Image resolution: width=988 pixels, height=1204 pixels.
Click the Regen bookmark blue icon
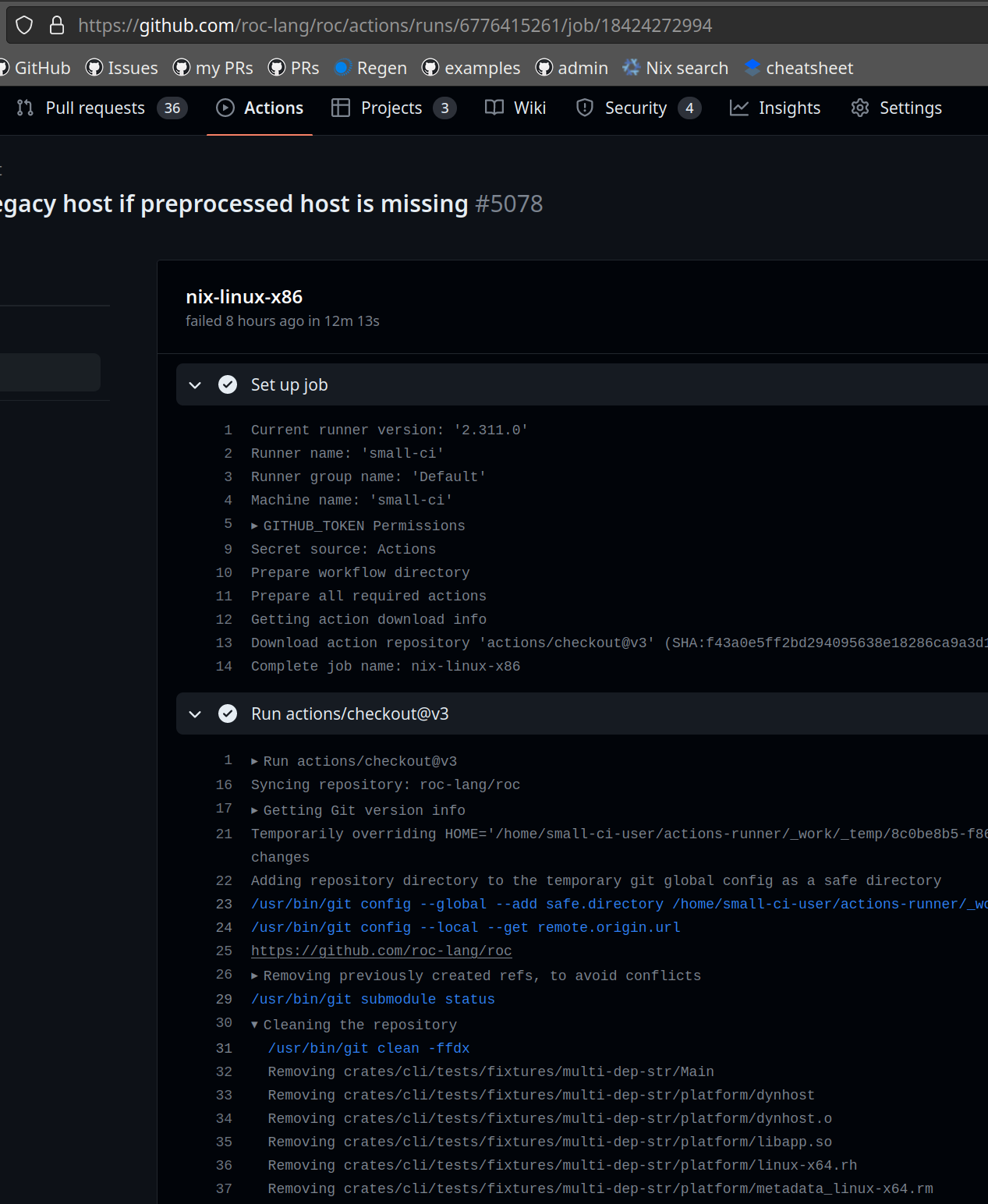[x=342, y=68]
